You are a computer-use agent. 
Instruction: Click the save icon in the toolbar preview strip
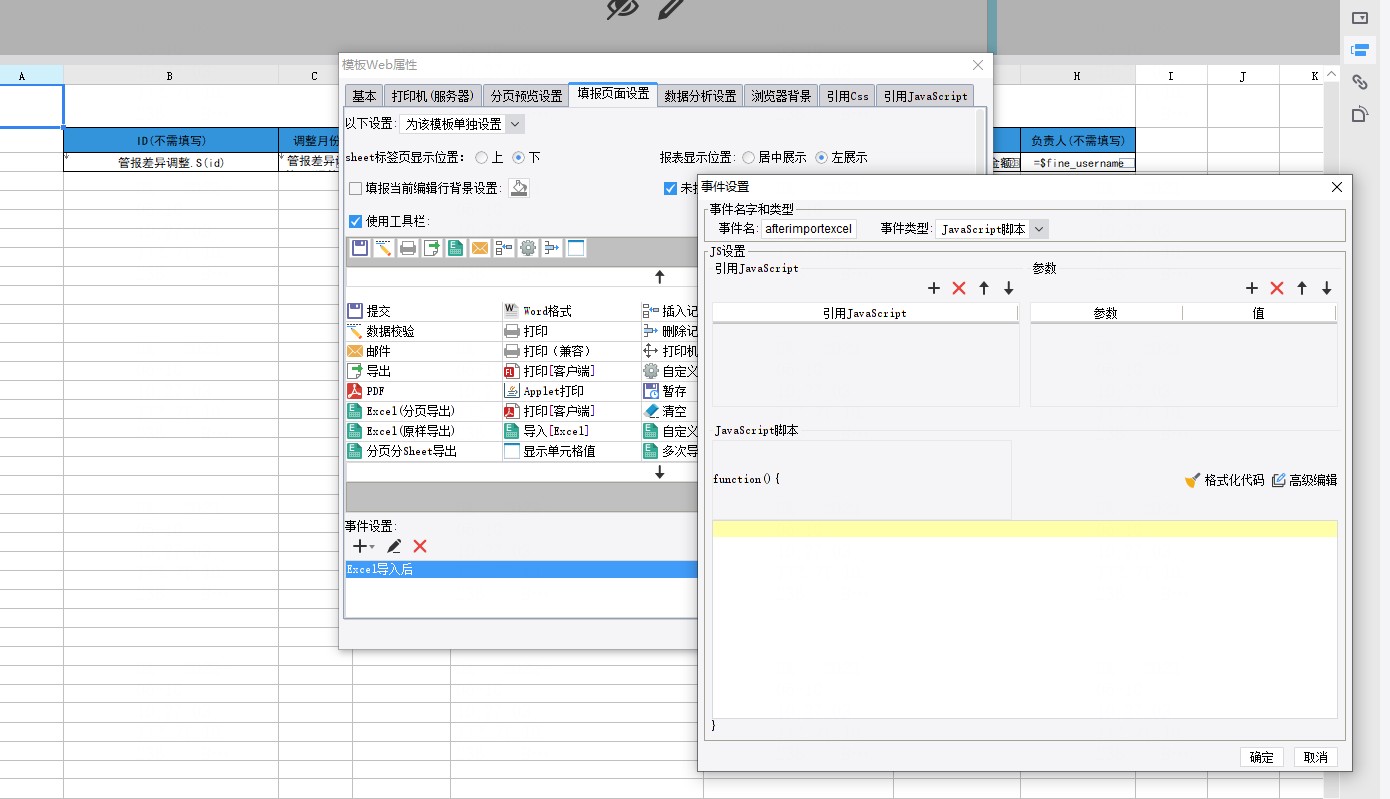click(359, 248)
